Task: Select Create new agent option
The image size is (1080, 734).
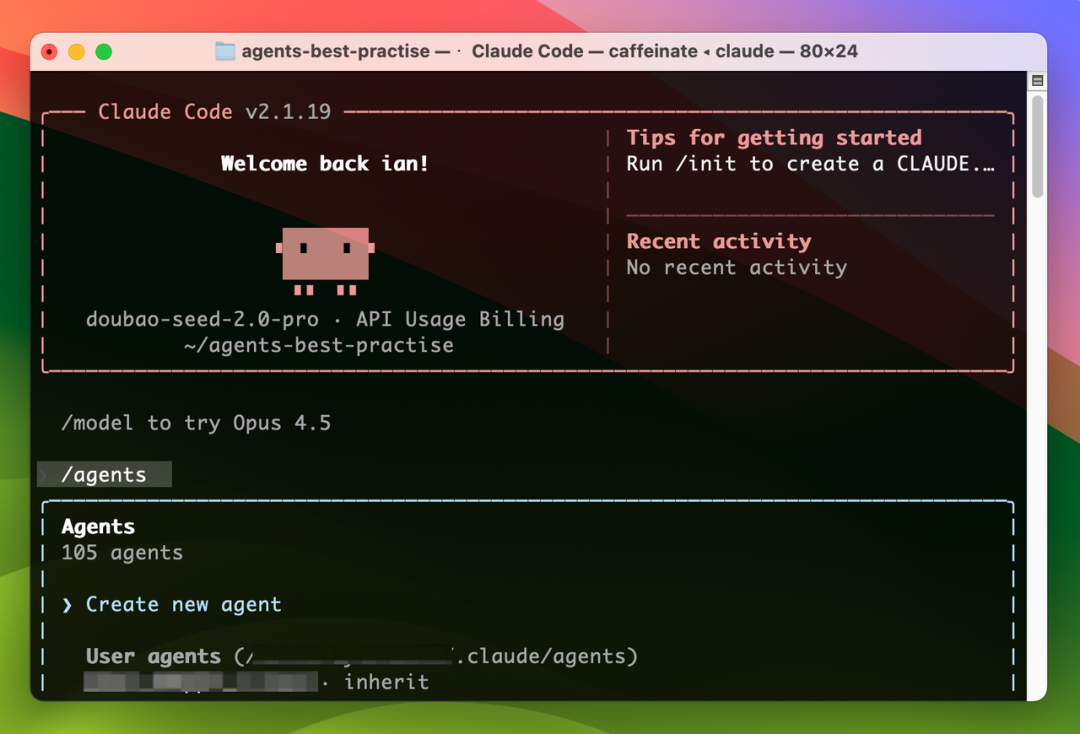Action: point(183,605)
